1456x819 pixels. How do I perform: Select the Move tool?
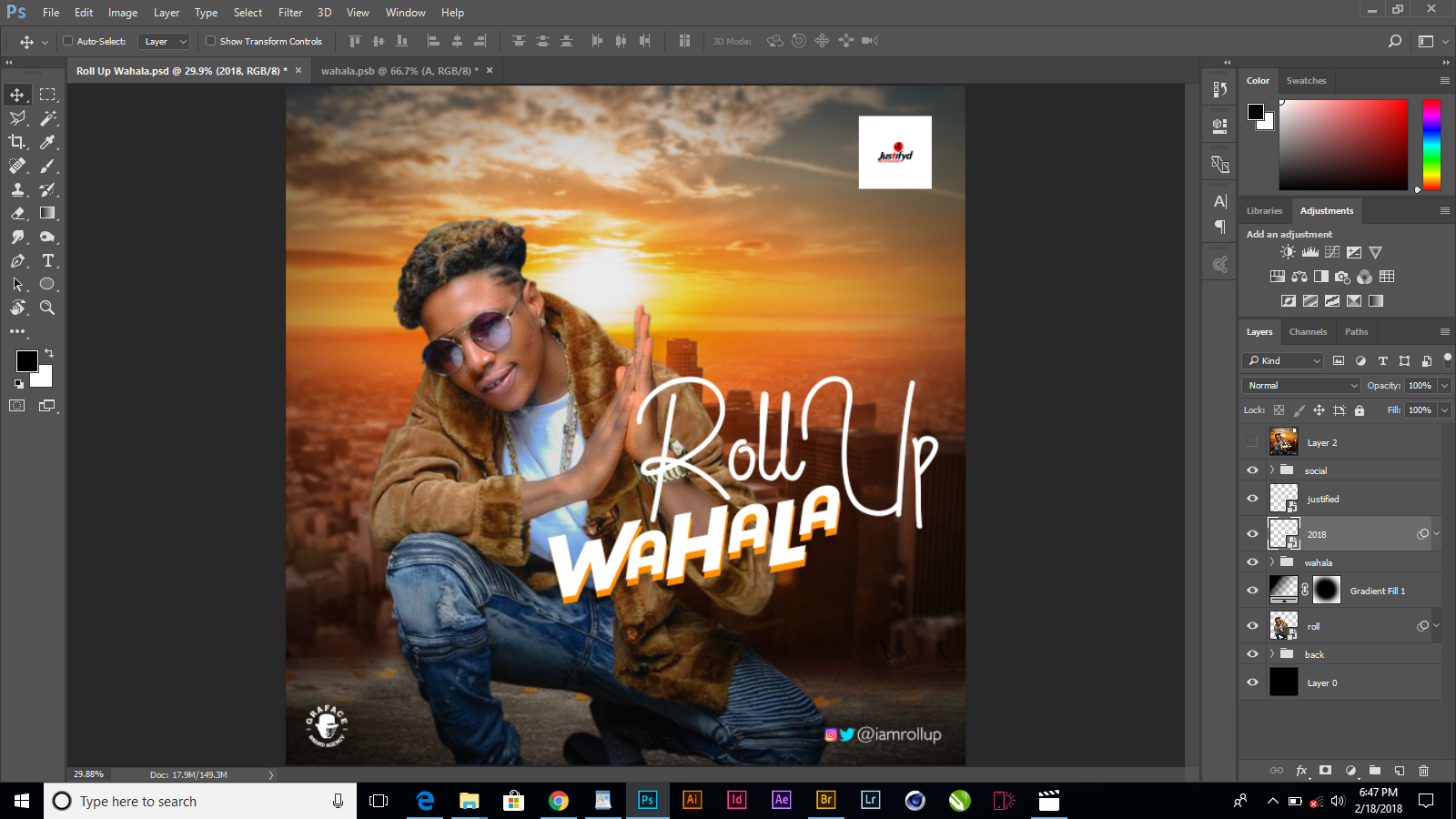(16, 94)
